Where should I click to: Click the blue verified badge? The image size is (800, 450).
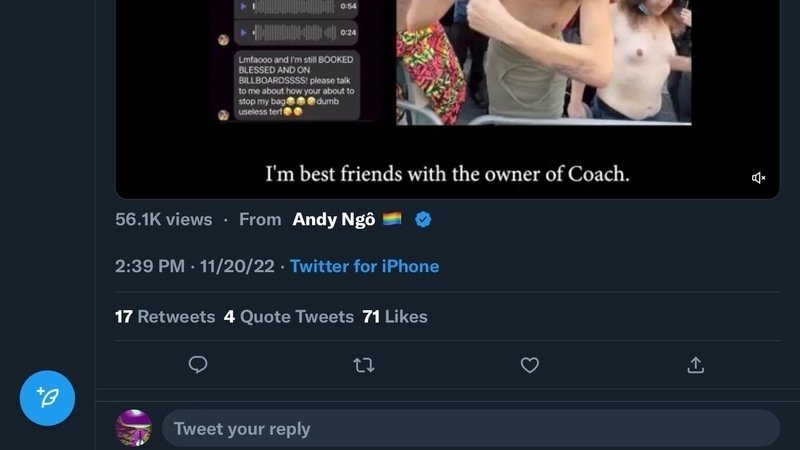coord(423,219)
